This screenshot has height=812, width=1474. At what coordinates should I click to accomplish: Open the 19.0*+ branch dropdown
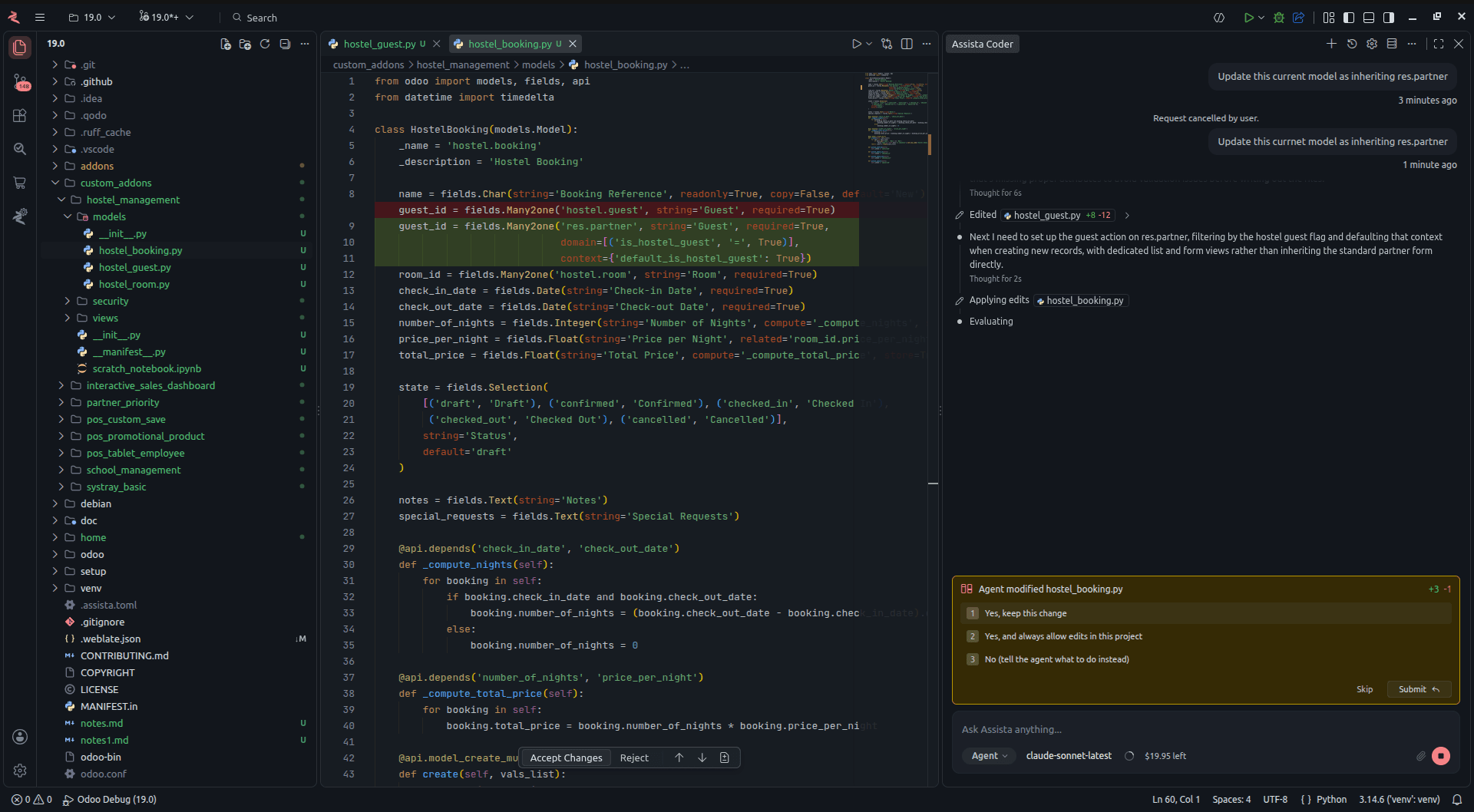pos(166,17)
